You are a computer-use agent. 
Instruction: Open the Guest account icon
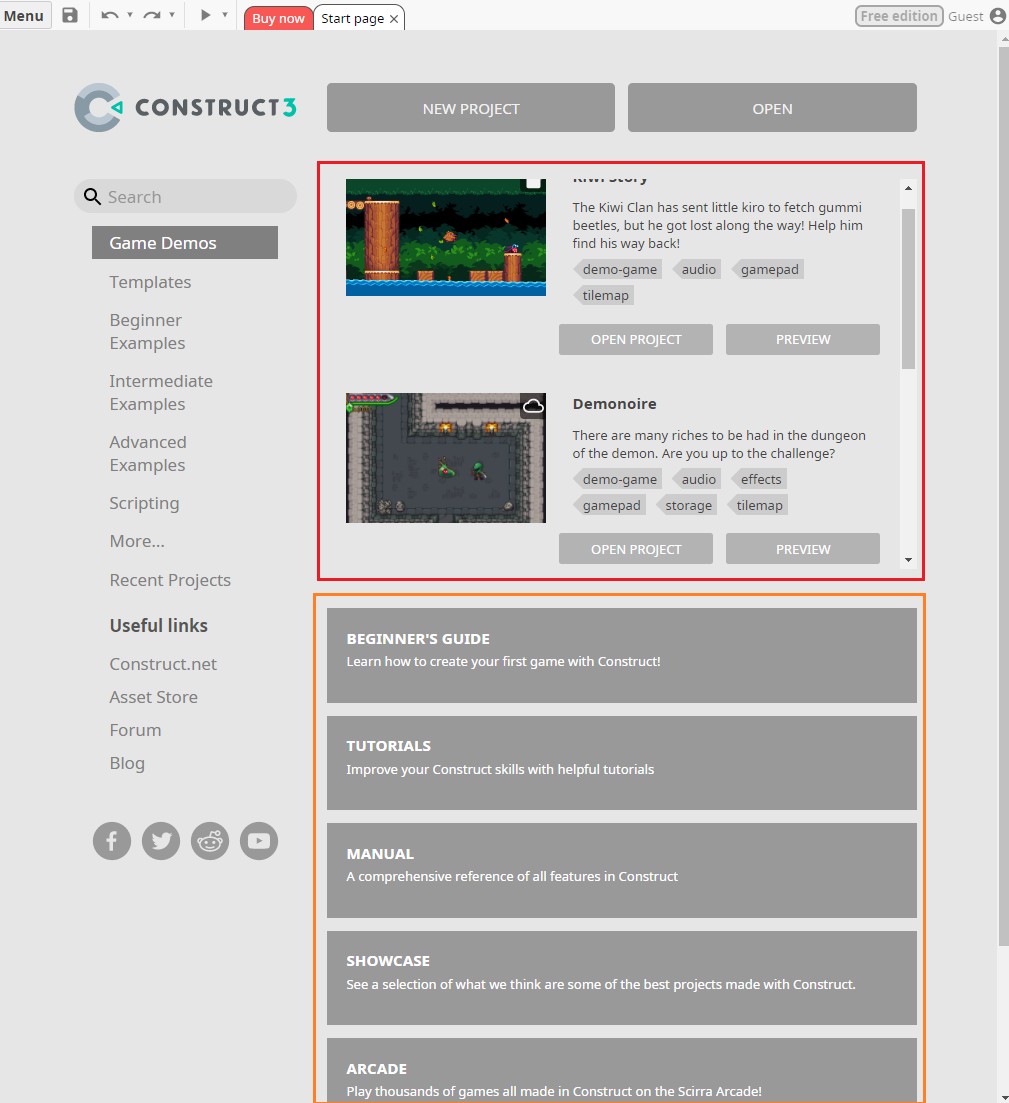pyautogui.click(x=998, y=16)
